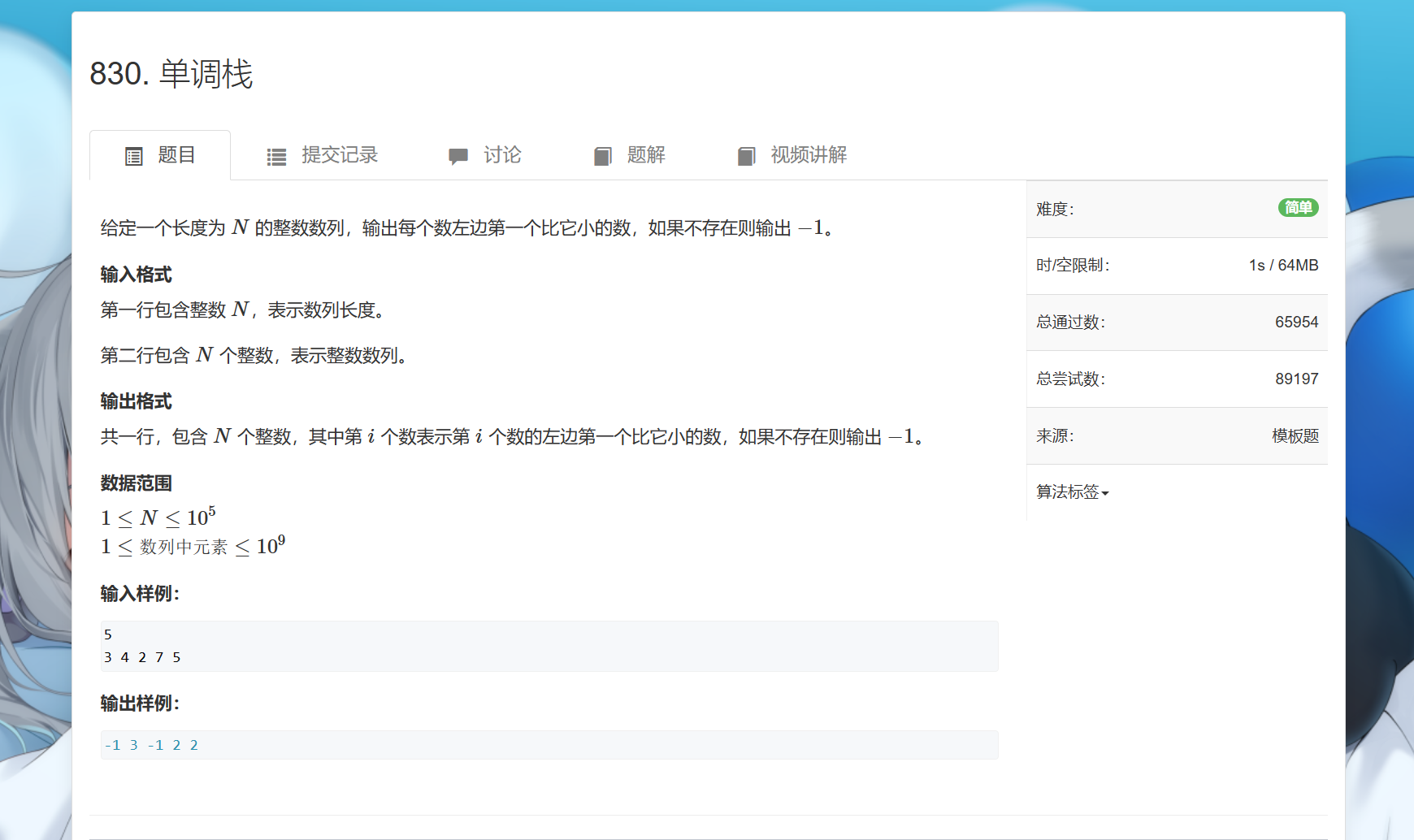Click the total attempts count 89197
1414x840 pixels.
pos(1296,379)
